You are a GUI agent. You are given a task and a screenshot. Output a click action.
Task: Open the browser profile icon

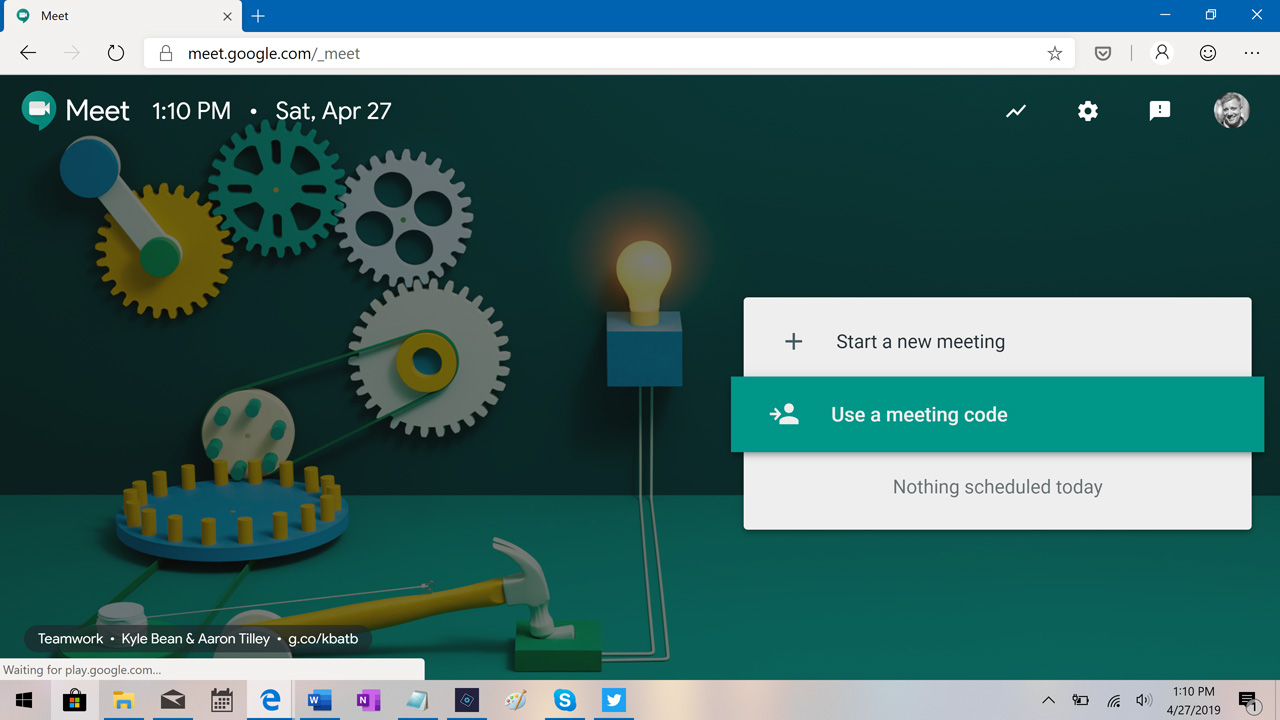[x=1162, y=53]
